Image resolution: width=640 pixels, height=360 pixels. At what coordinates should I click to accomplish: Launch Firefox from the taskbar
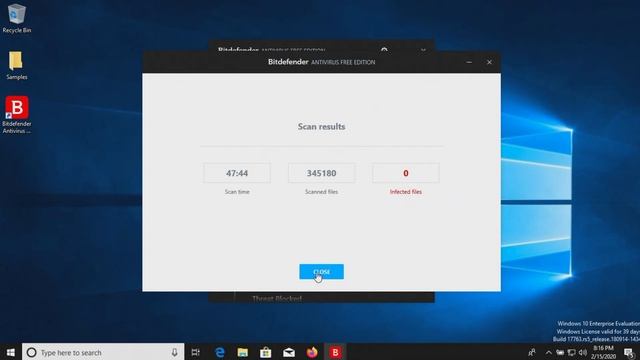(312, 352)
